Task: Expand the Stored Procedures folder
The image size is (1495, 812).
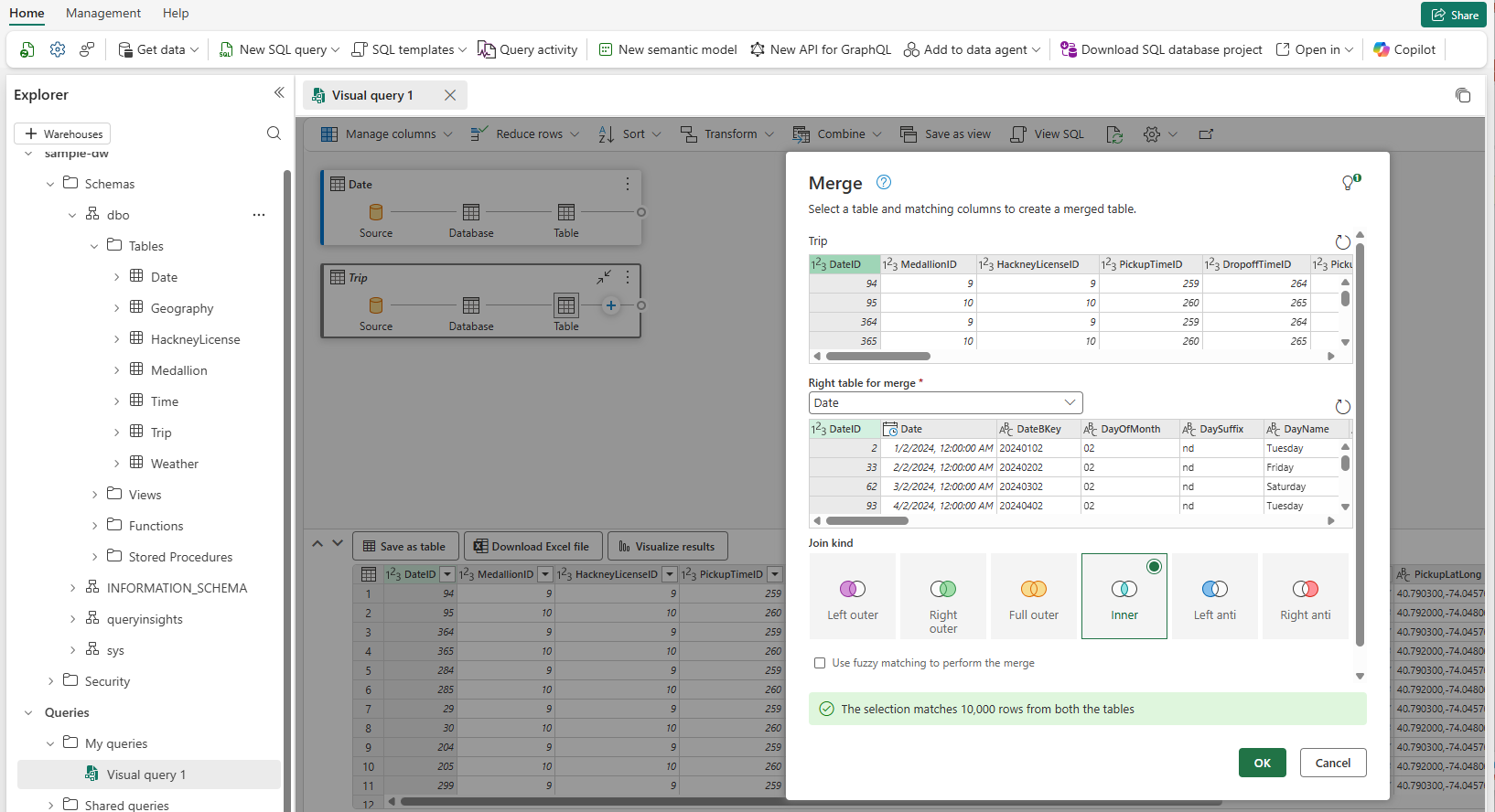Action: pos(94,557)
